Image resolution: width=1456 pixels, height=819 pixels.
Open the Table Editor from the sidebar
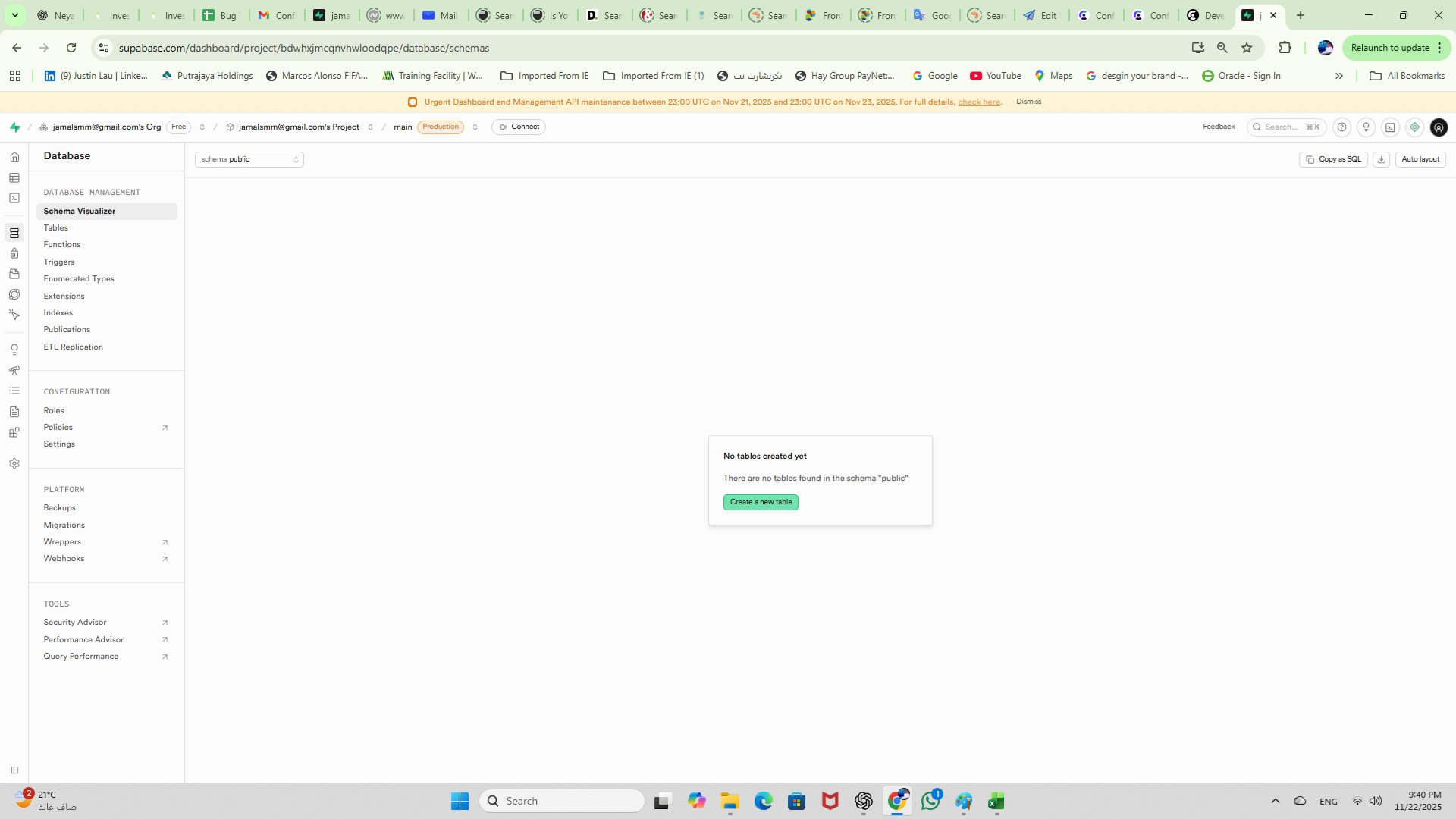click(x=14, y=177)
